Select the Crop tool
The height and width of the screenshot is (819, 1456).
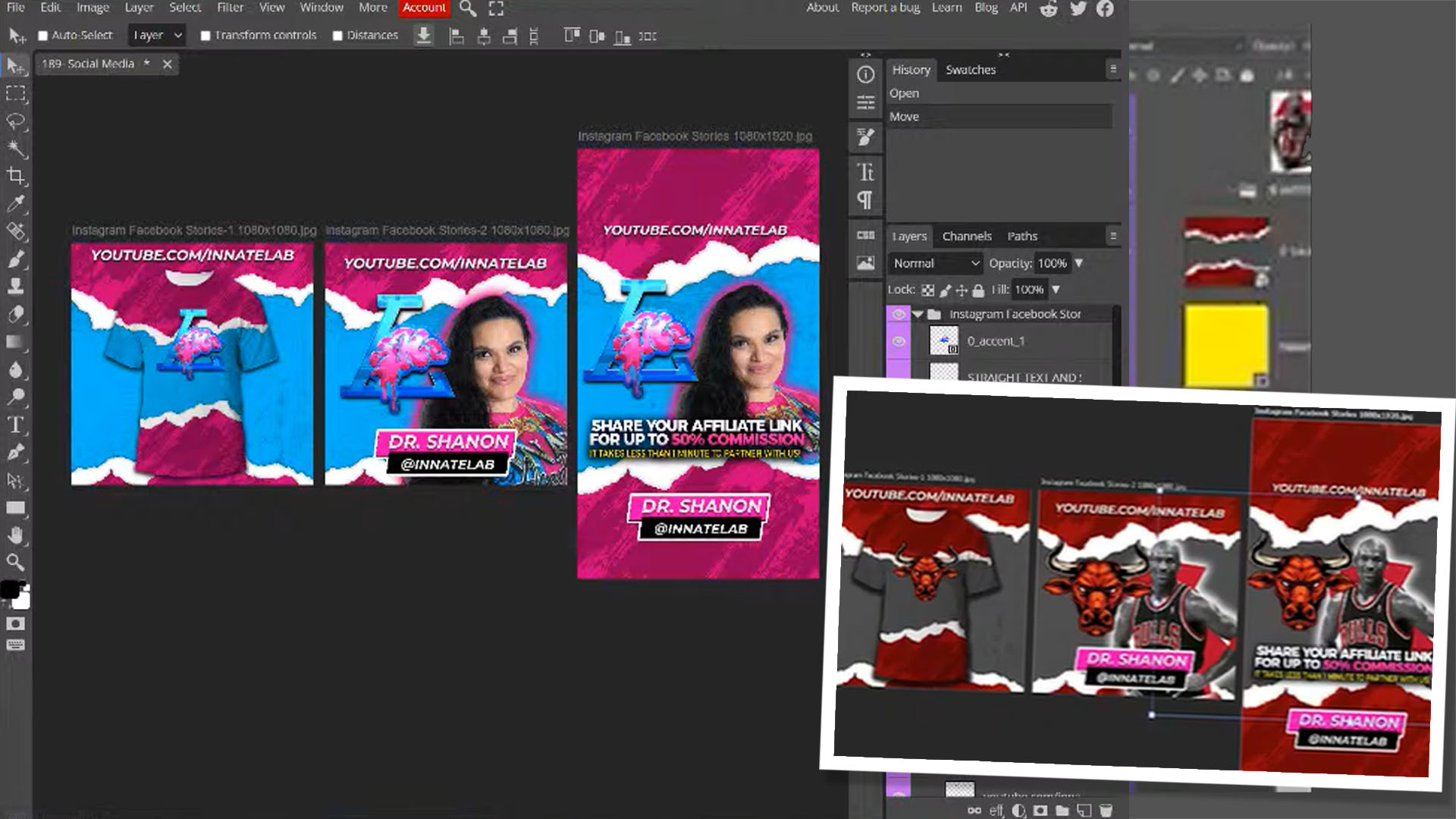pyautogui.click(x=16, y=177)
